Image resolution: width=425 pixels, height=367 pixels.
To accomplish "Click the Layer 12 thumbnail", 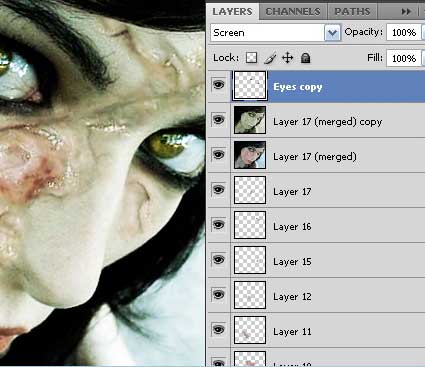I will coord(250,295).
